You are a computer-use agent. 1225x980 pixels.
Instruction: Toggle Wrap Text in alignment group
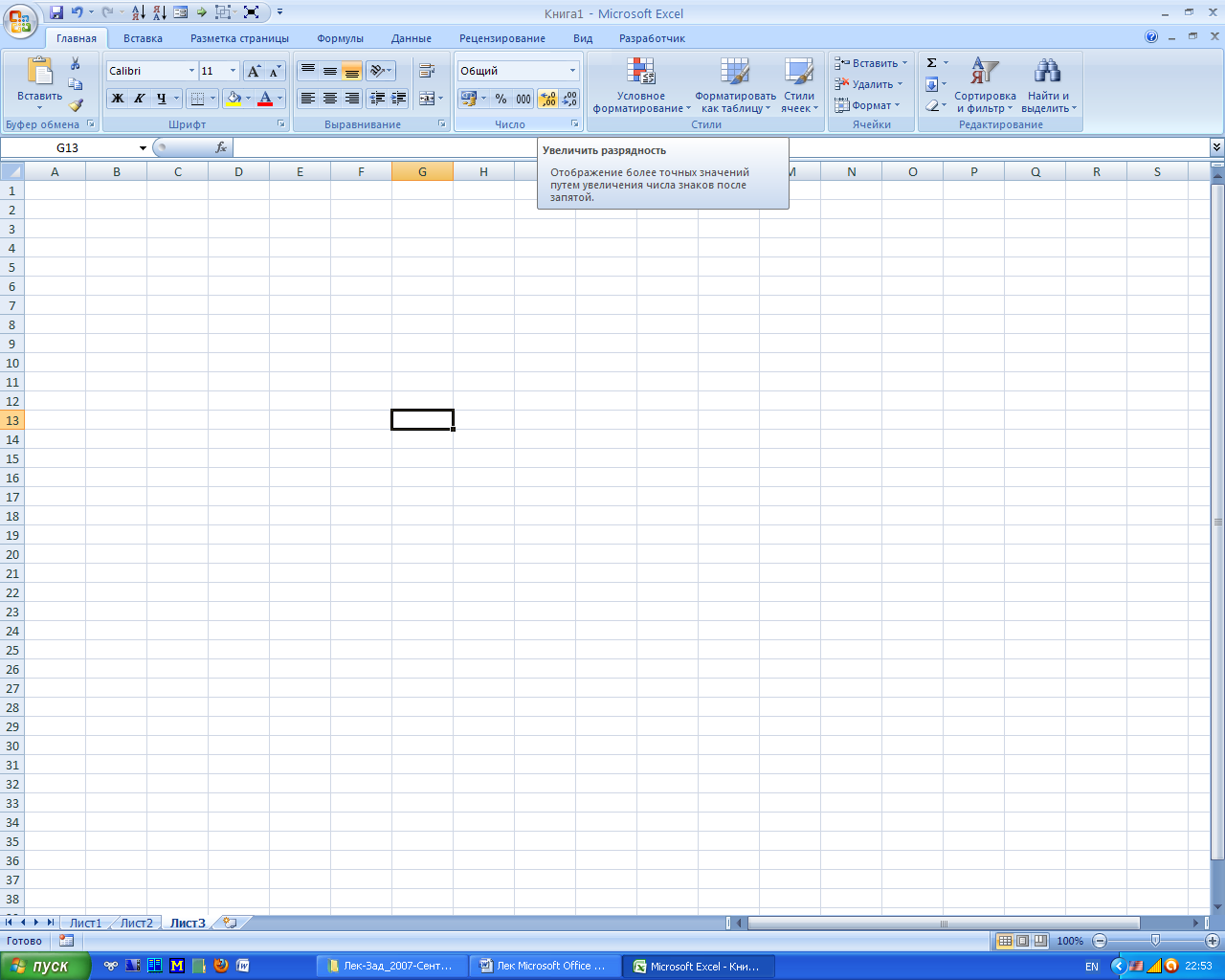(427, 71)
